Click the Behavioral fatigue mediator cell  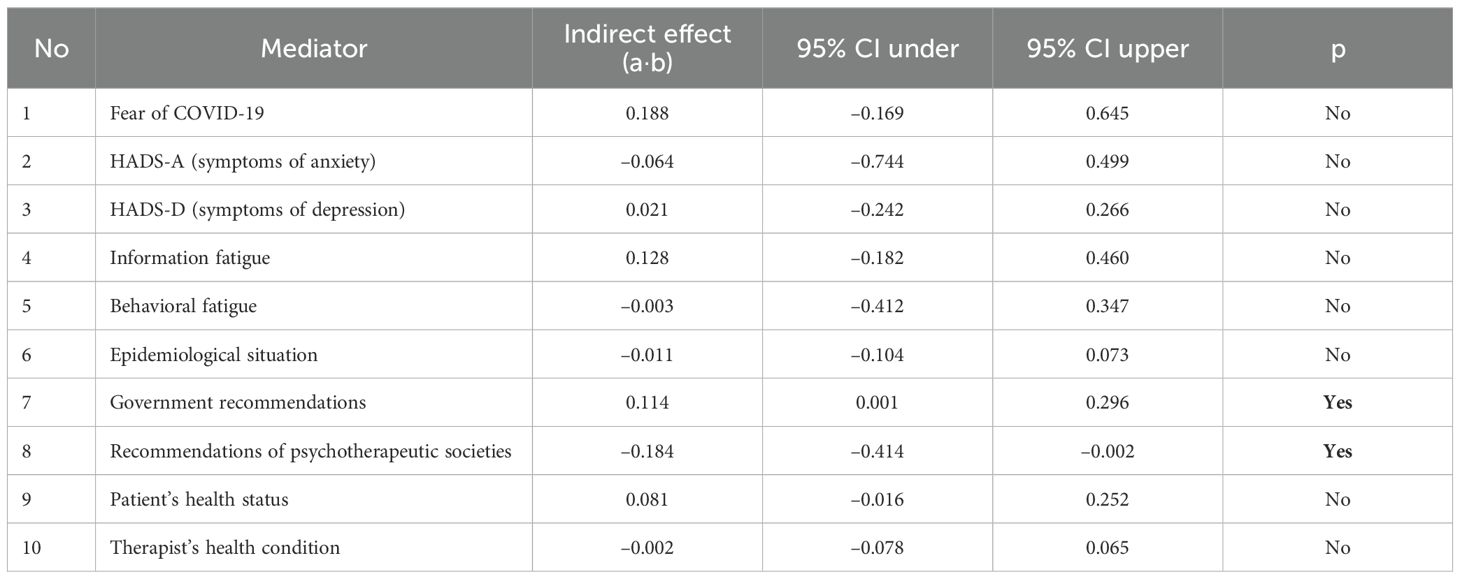coord(183,306)
